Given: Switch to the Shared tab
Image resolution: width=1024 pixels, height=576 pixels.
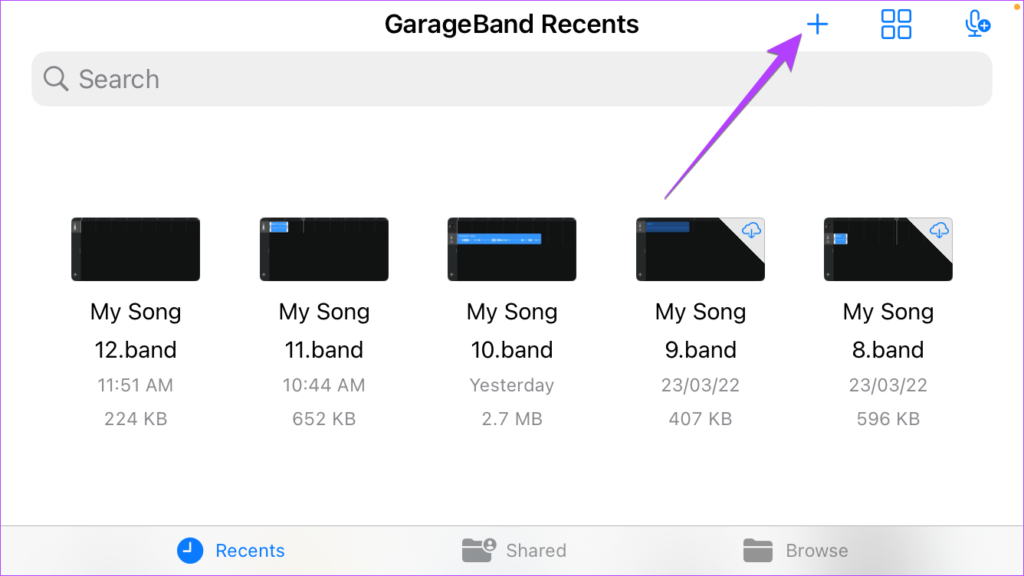Looking at the screenshot, I should (x=536, y=551).
